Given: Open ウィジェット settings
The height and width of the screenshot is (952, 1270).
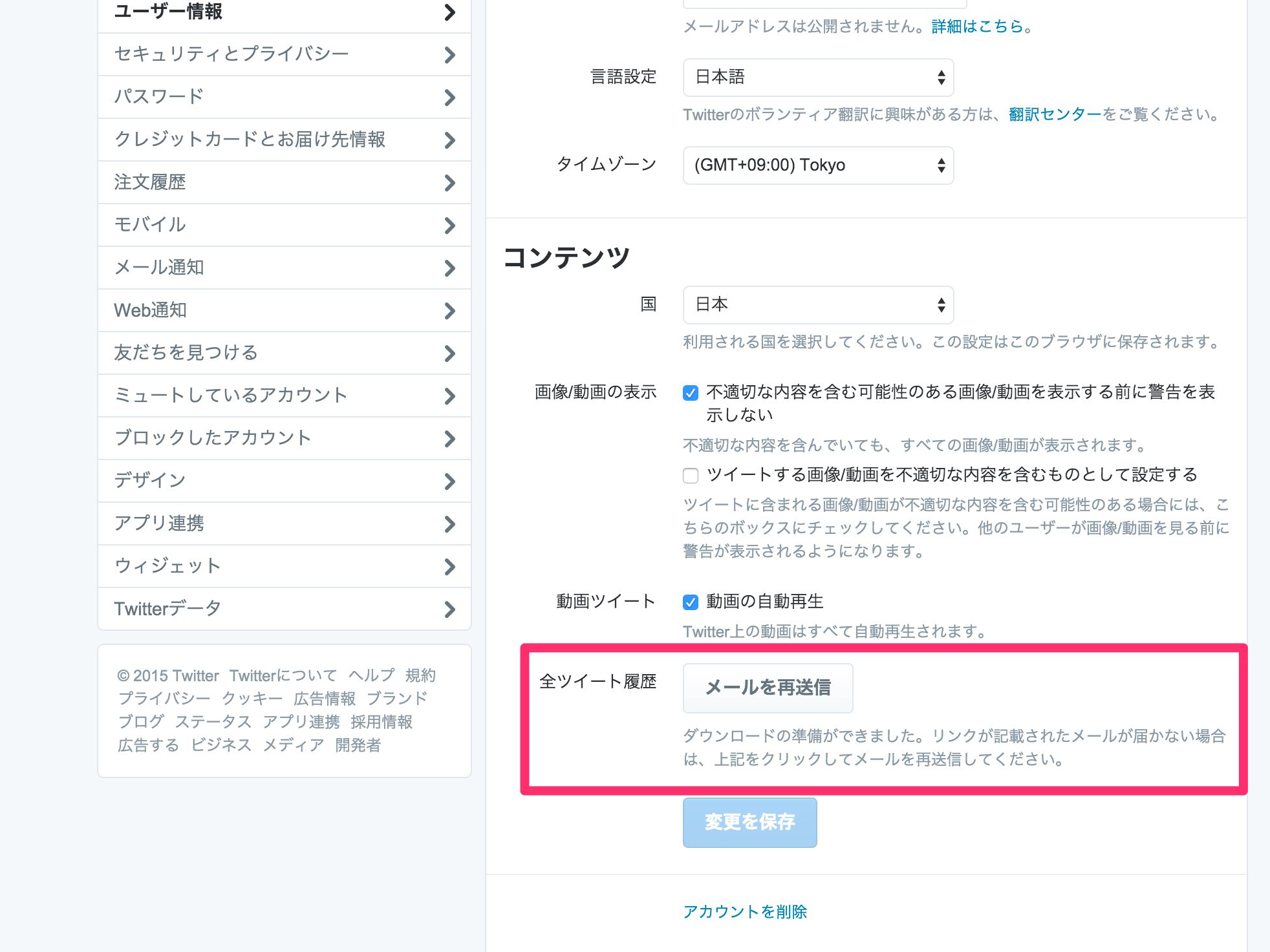Looking at the screenshot, I should click(x=285, y=566).
